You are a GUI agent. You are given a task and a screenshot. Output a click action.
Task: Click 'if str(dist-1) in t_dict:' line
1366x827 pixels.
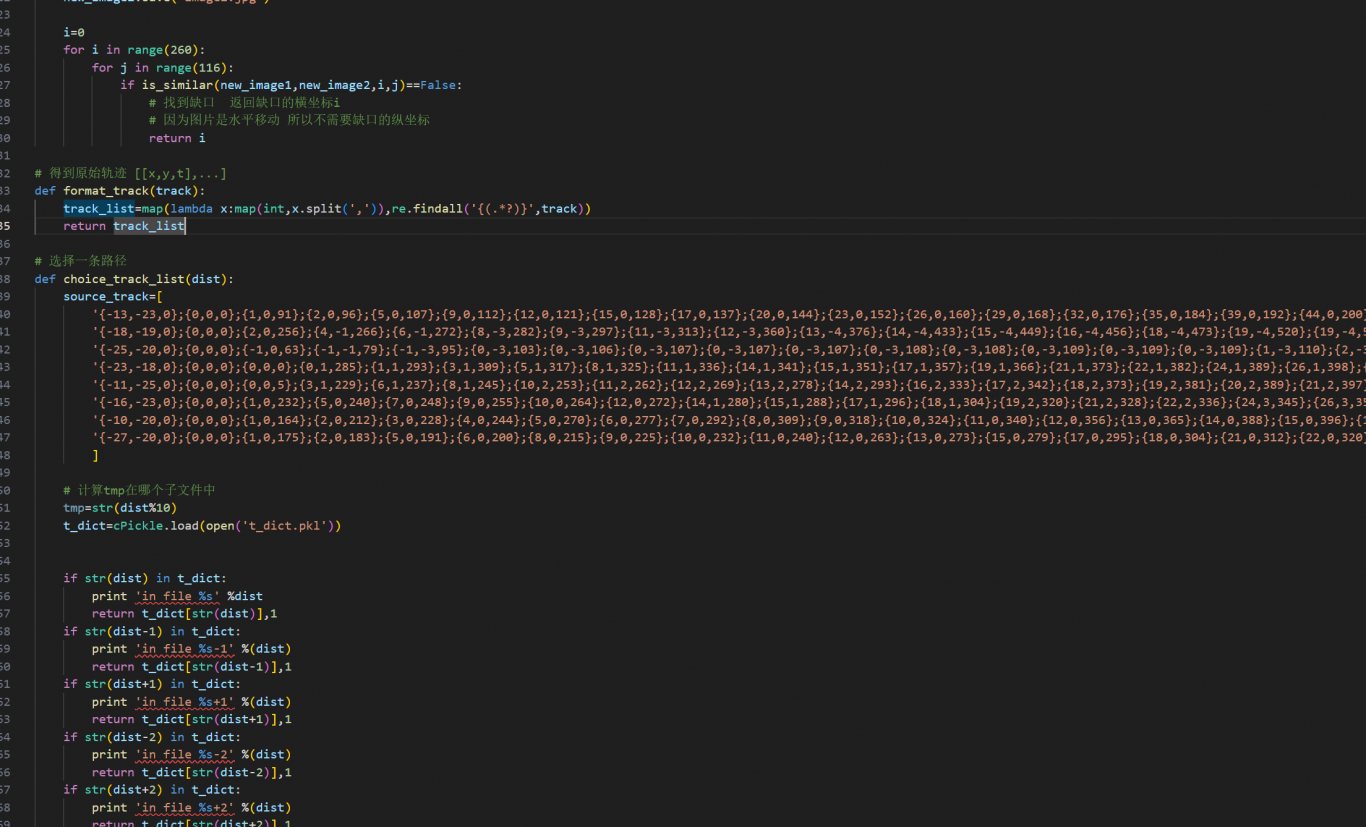pos(152,631)
